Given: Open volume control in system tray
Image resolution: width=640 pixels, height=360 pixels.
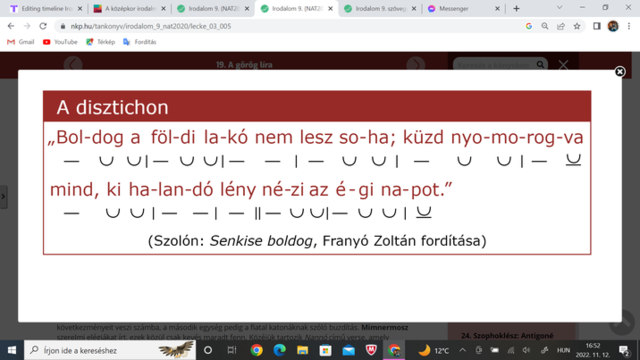Looking at the screenshot, I should pos(527,350).
